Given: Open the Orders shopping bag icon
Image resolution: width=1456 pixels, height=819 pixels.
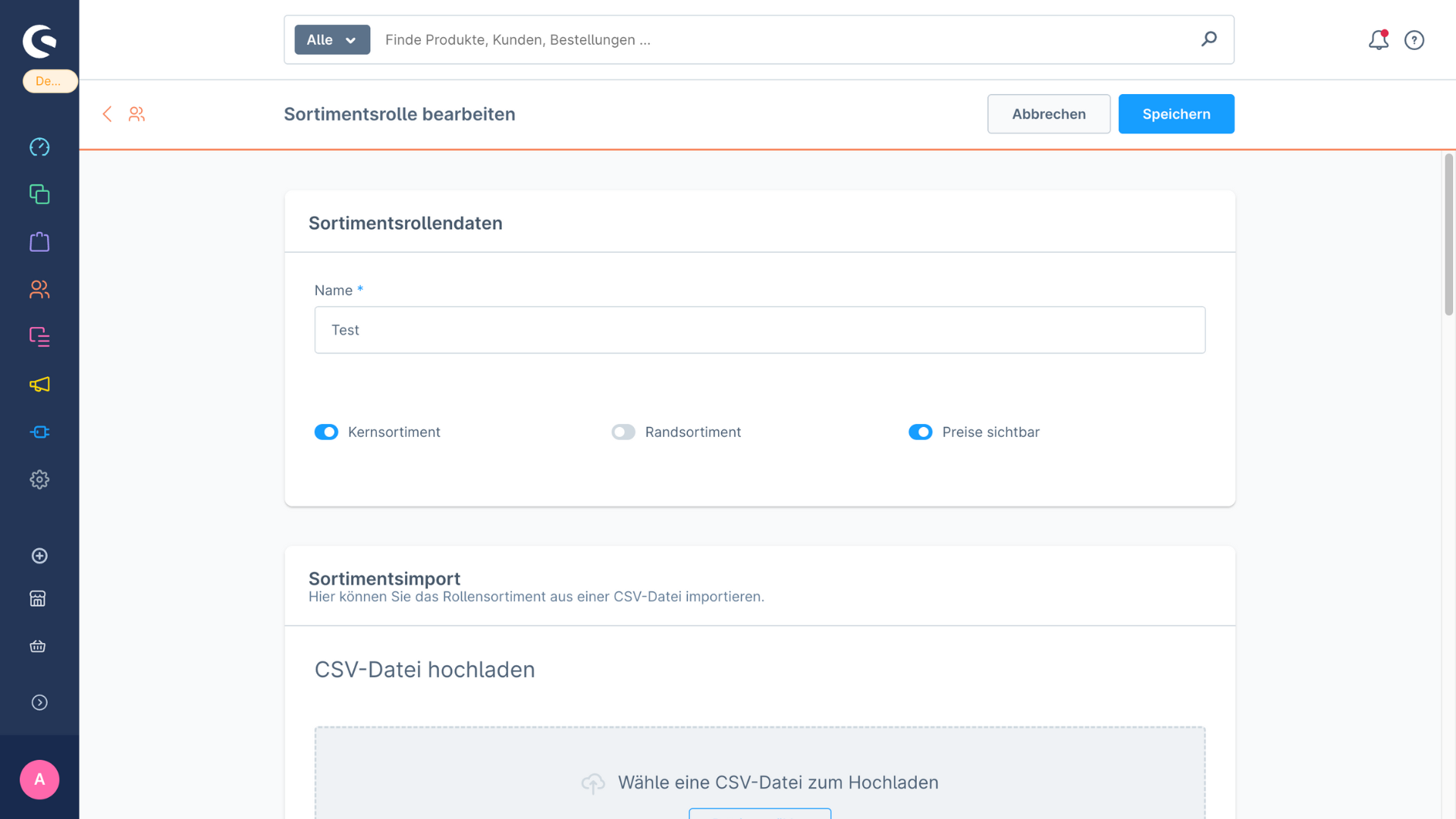Looking at the screenshot, I should click(x=39, y=242).
